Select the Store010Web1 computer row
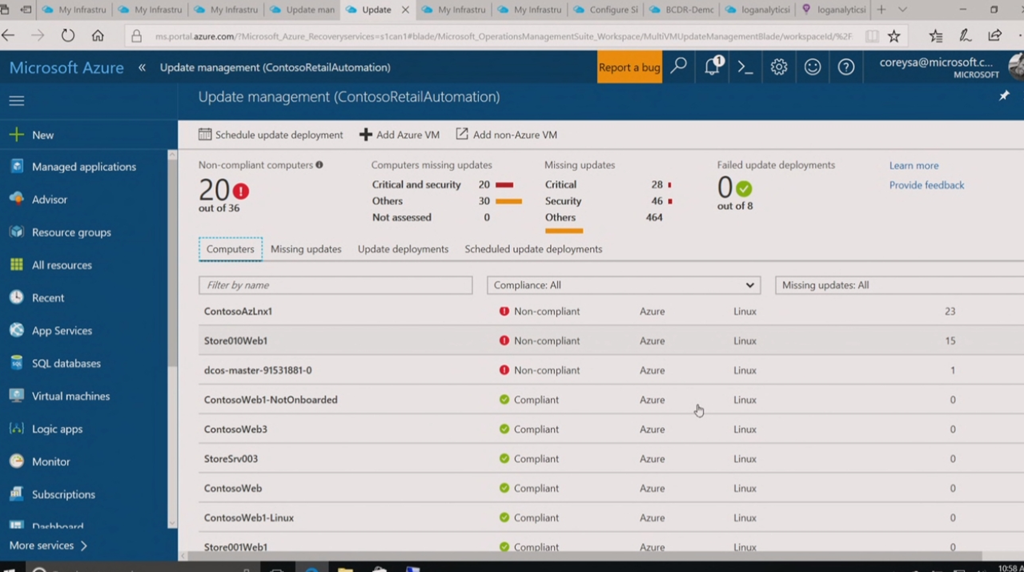 point(236,341)
